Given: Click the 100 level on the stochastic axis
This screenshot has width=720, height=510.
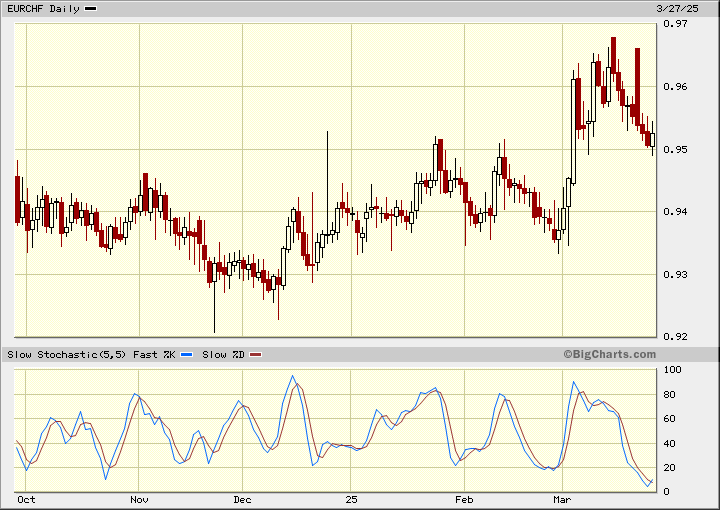Looking at the screenshot, I should [x=673, y=370].
